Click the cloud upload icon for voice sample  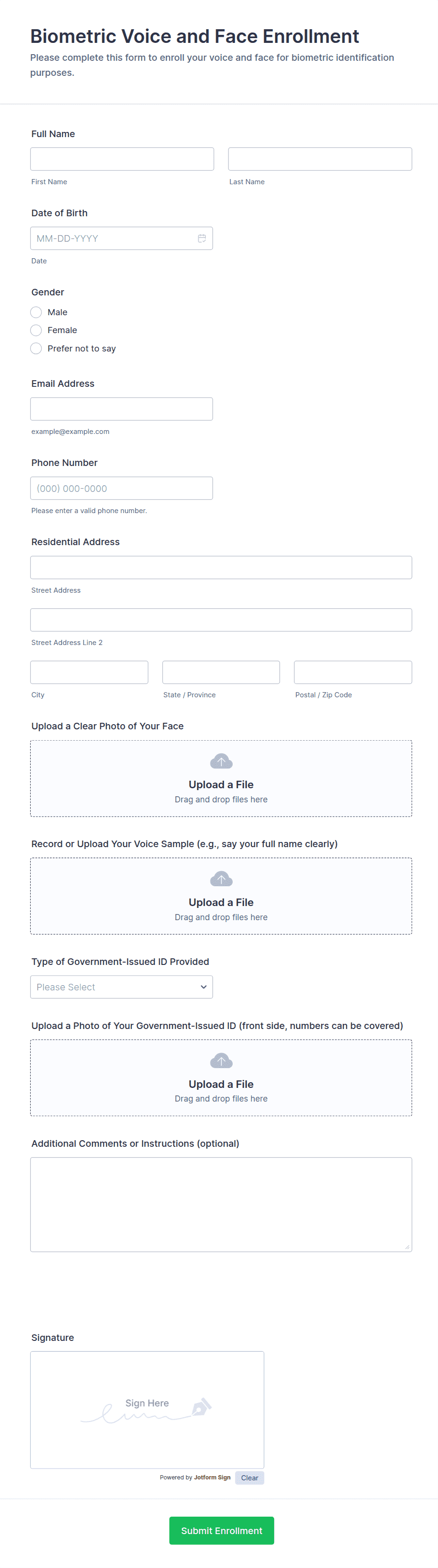point(221,879)
